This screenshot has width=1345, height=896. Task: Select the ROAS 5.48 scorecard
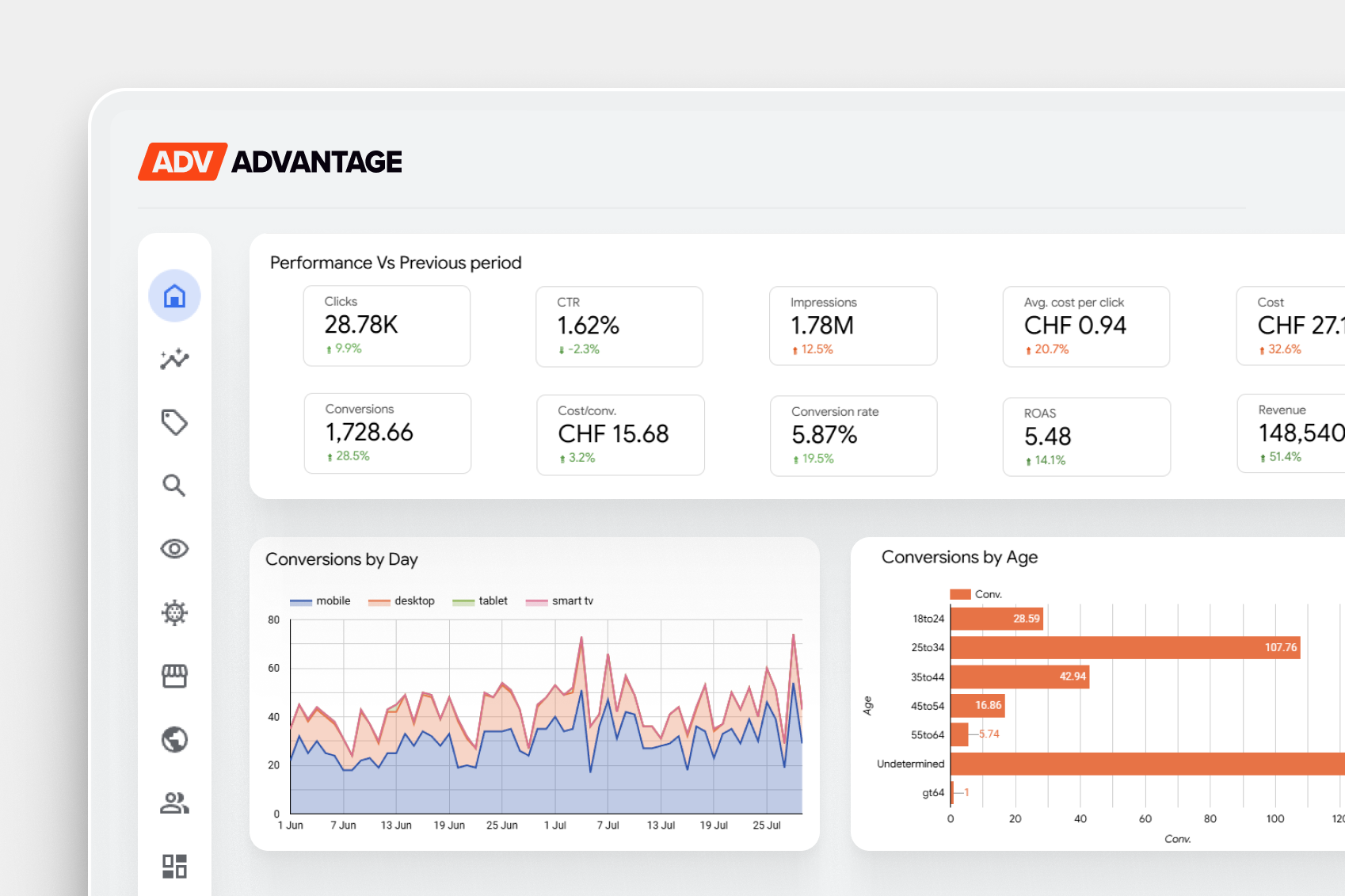(1086, 437)
